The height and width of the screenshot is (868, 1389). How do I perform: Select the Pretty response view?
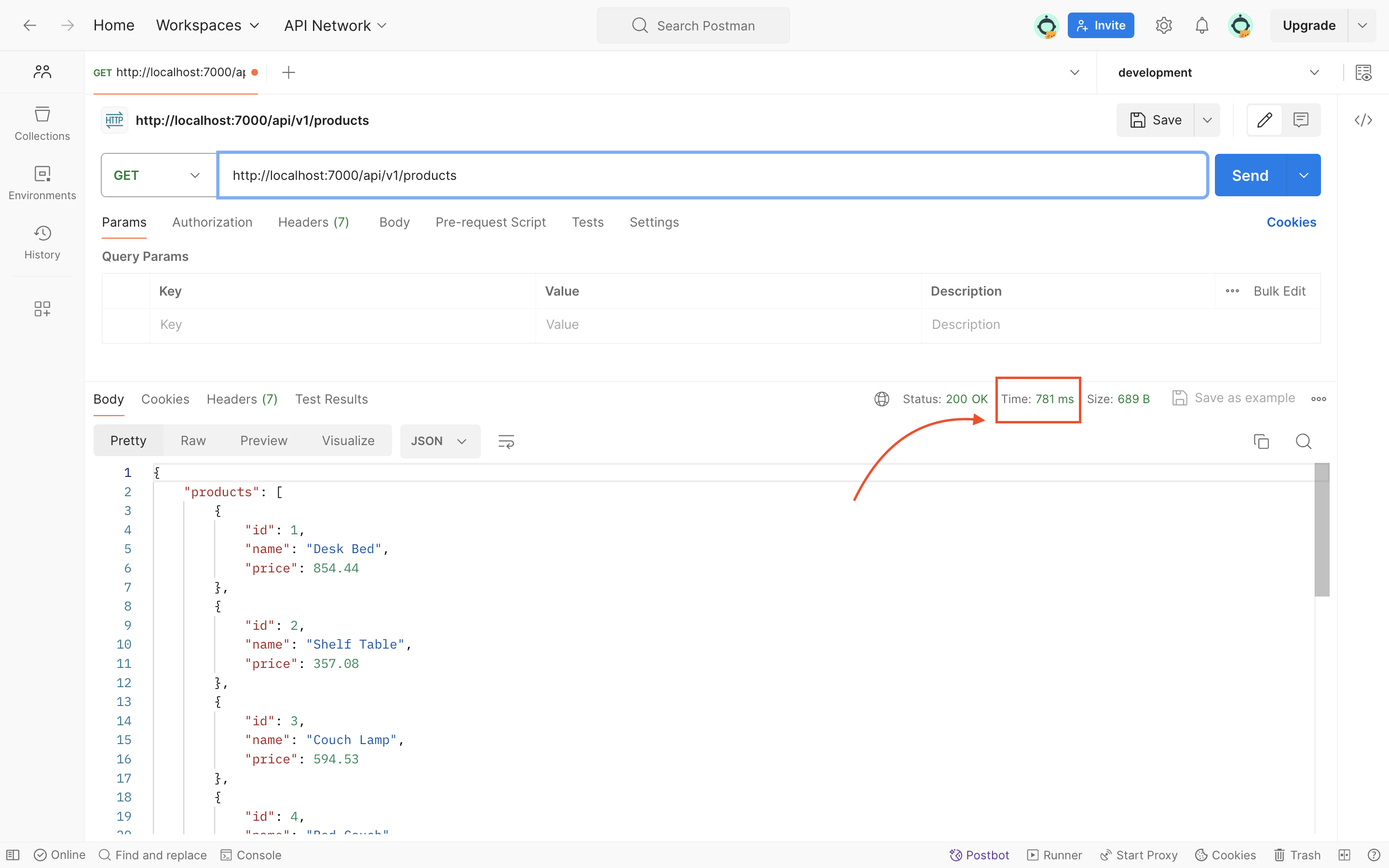point(128,440)
